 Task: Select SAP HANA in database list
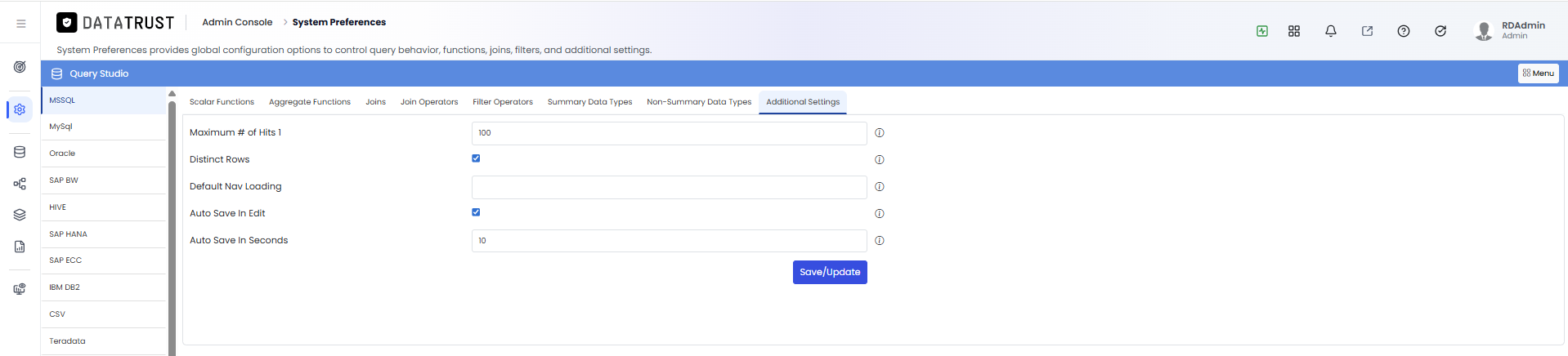pos(104,234)
